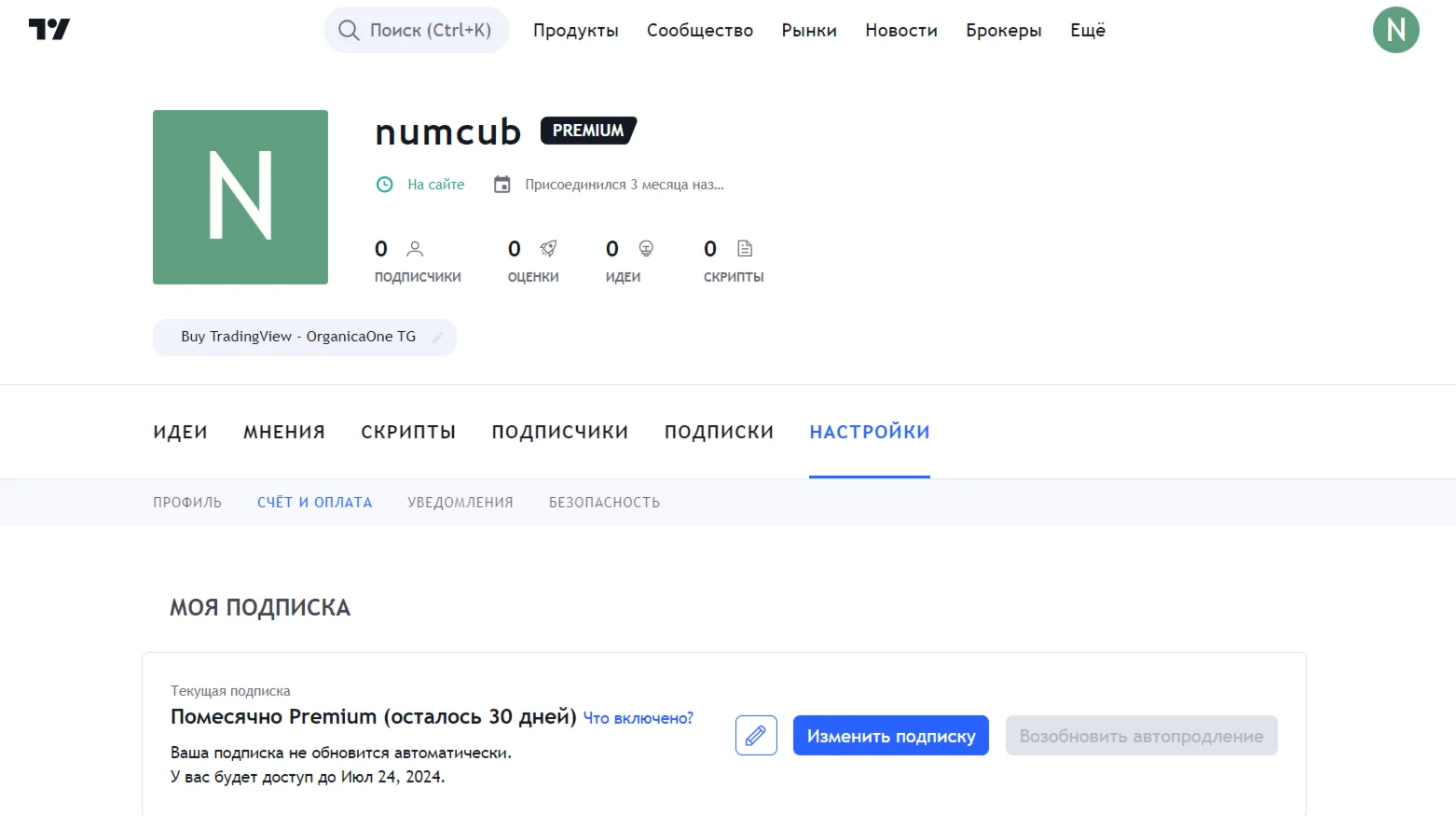Click the Текущая подписка label
The height and width of the screenshot is (816, 1456).
(x=230, y=691)
